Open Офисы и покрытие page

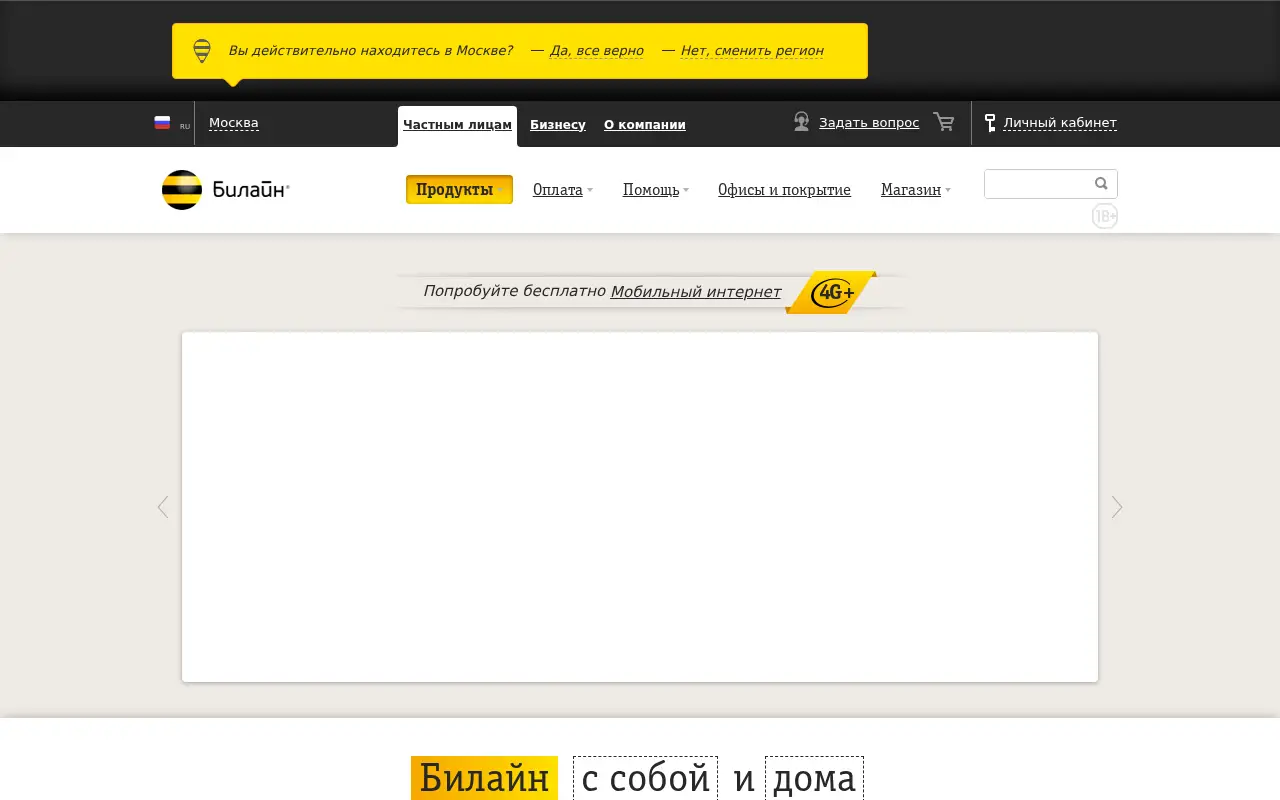click(784, 190)
